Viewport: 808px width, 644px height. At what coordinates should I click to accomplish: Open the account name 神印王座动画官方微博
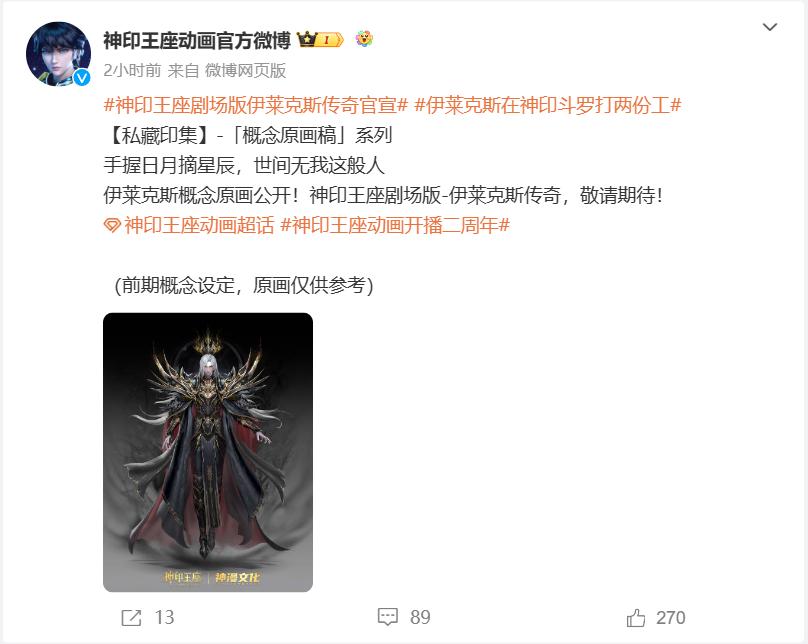click(x=197, y=41)
